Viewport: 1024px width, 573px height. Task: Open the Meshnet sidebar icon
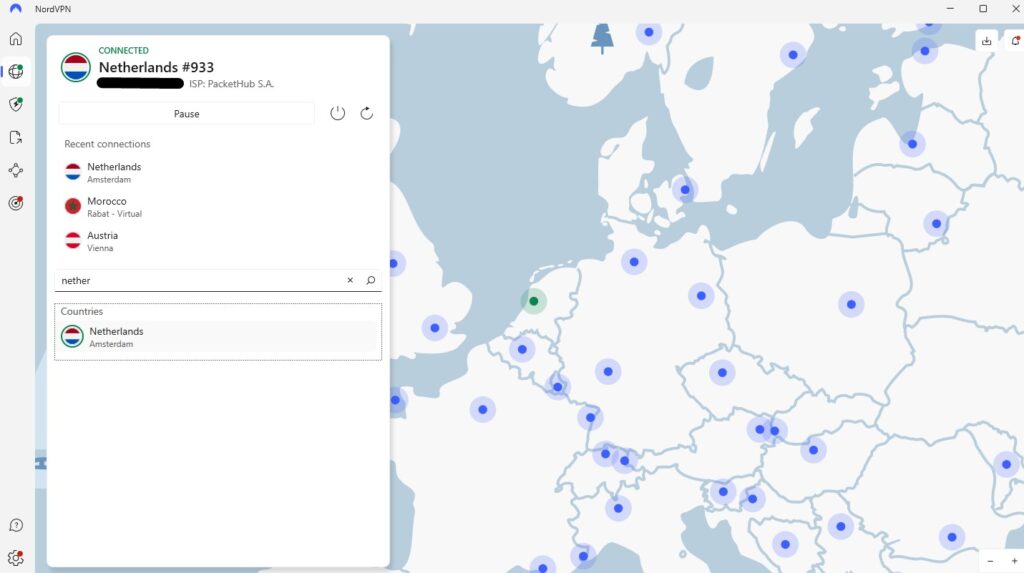point(16,171)
